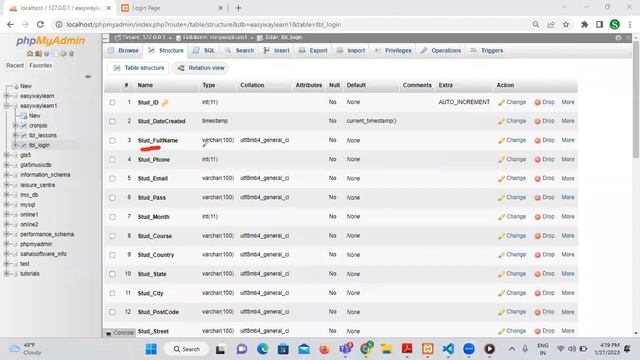Click pencil Change icon for Stud_ID
Screen dimensions: 640x360
[x=502, y=102]
